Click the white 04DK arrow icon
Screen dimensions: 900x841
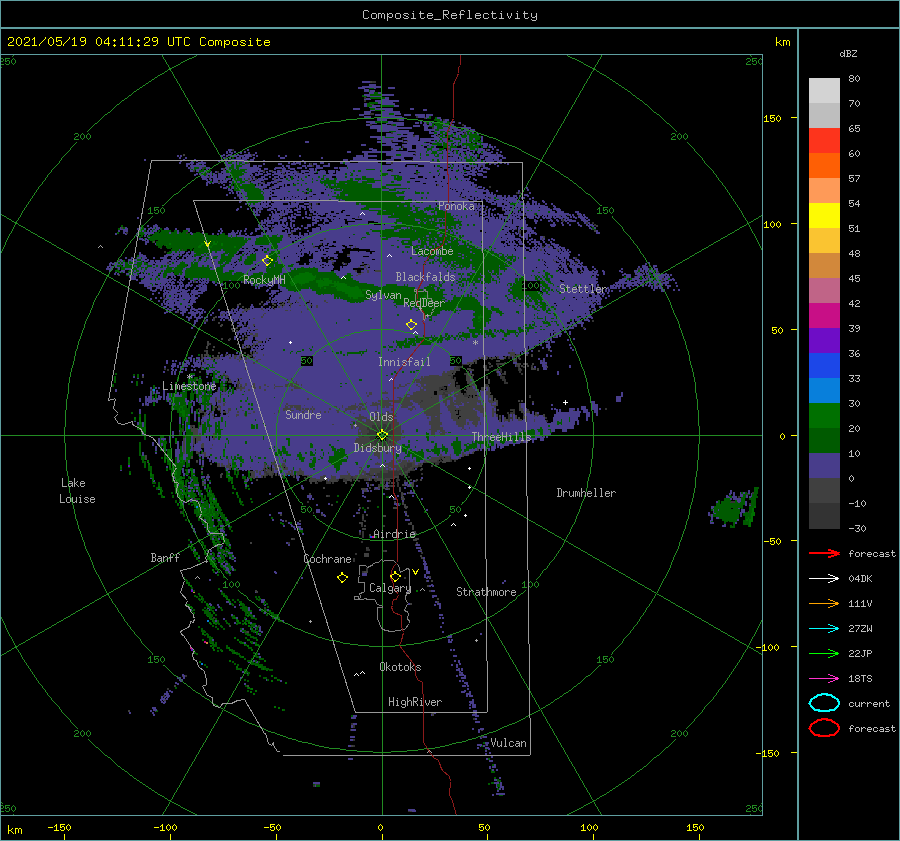tap(824, 578)
